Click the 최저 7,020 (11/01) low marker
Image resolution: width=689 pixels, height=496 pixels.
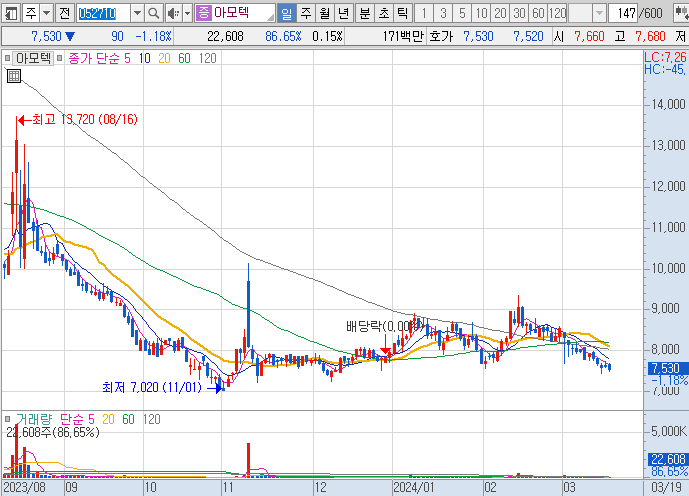coord(162,387)
